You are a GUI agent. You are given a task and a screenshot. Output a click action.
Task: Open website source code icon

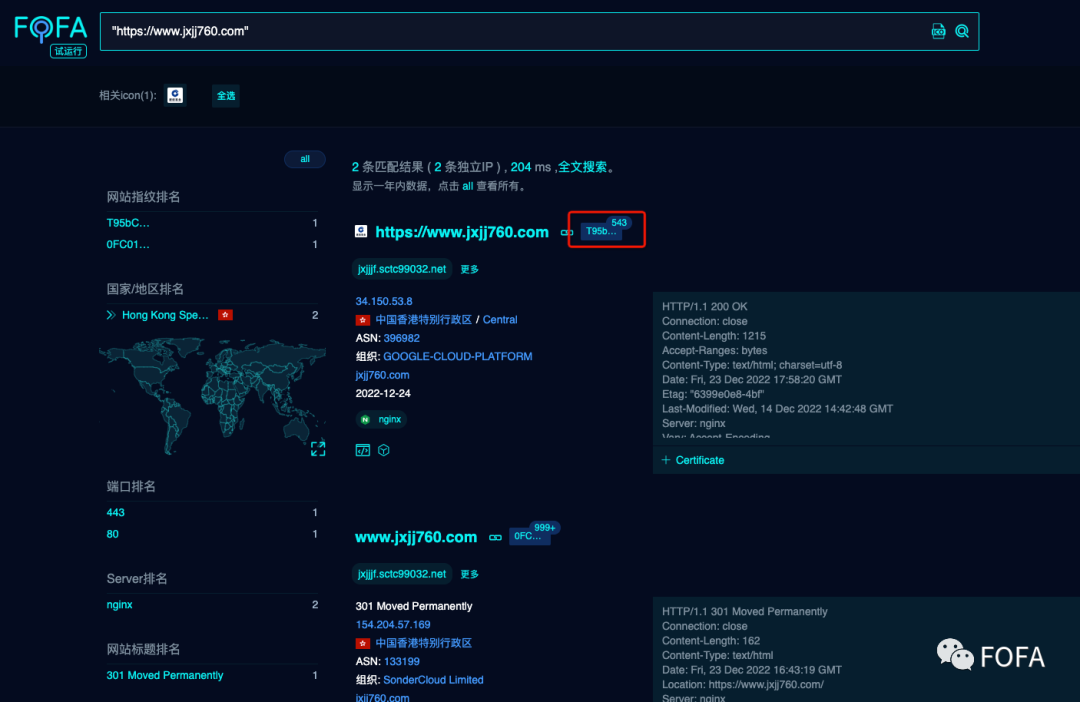[362, 450]
